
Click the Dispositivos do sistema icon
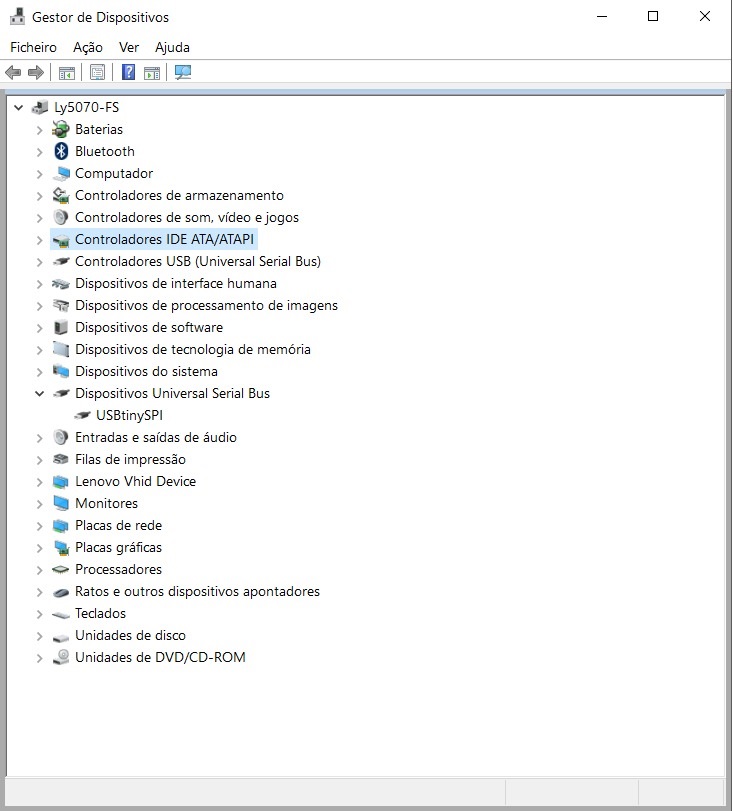61,371
